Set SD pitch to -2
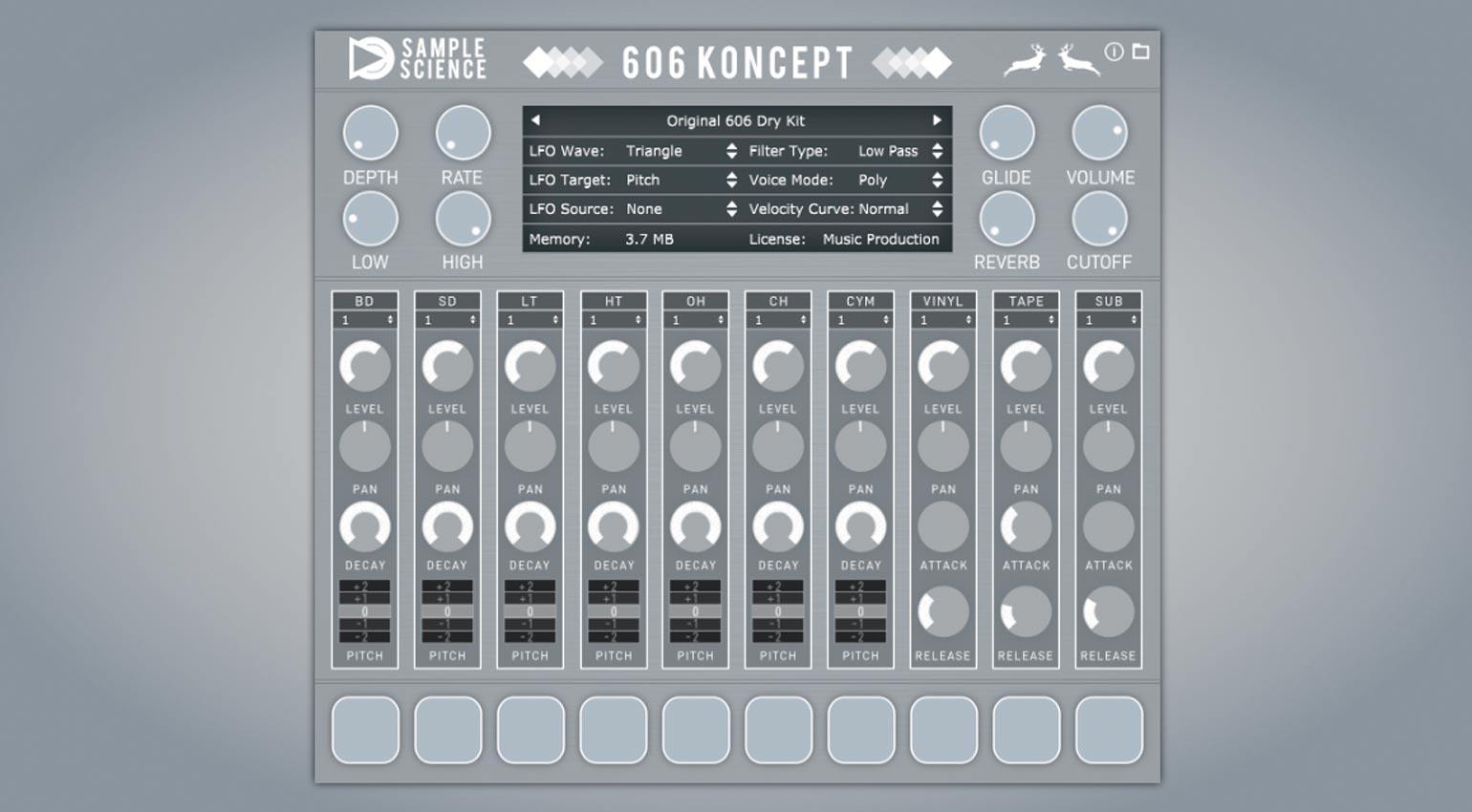 click(x=447, y=637)
